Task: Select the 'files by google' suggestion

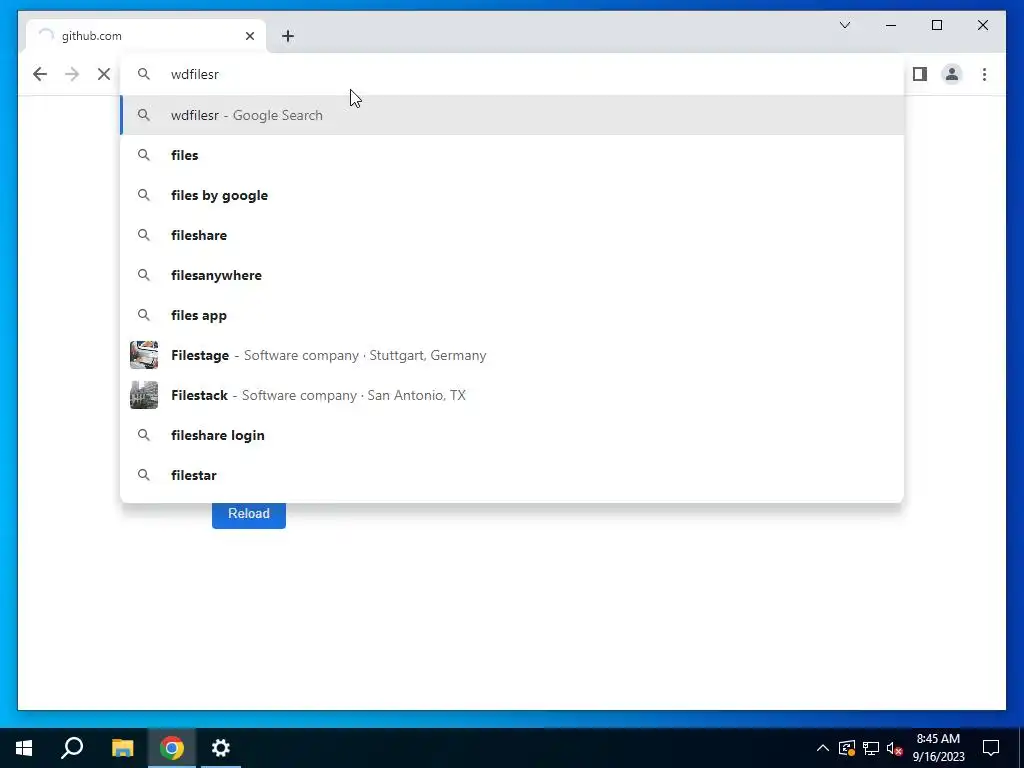Action: click(x=512, y=195)
